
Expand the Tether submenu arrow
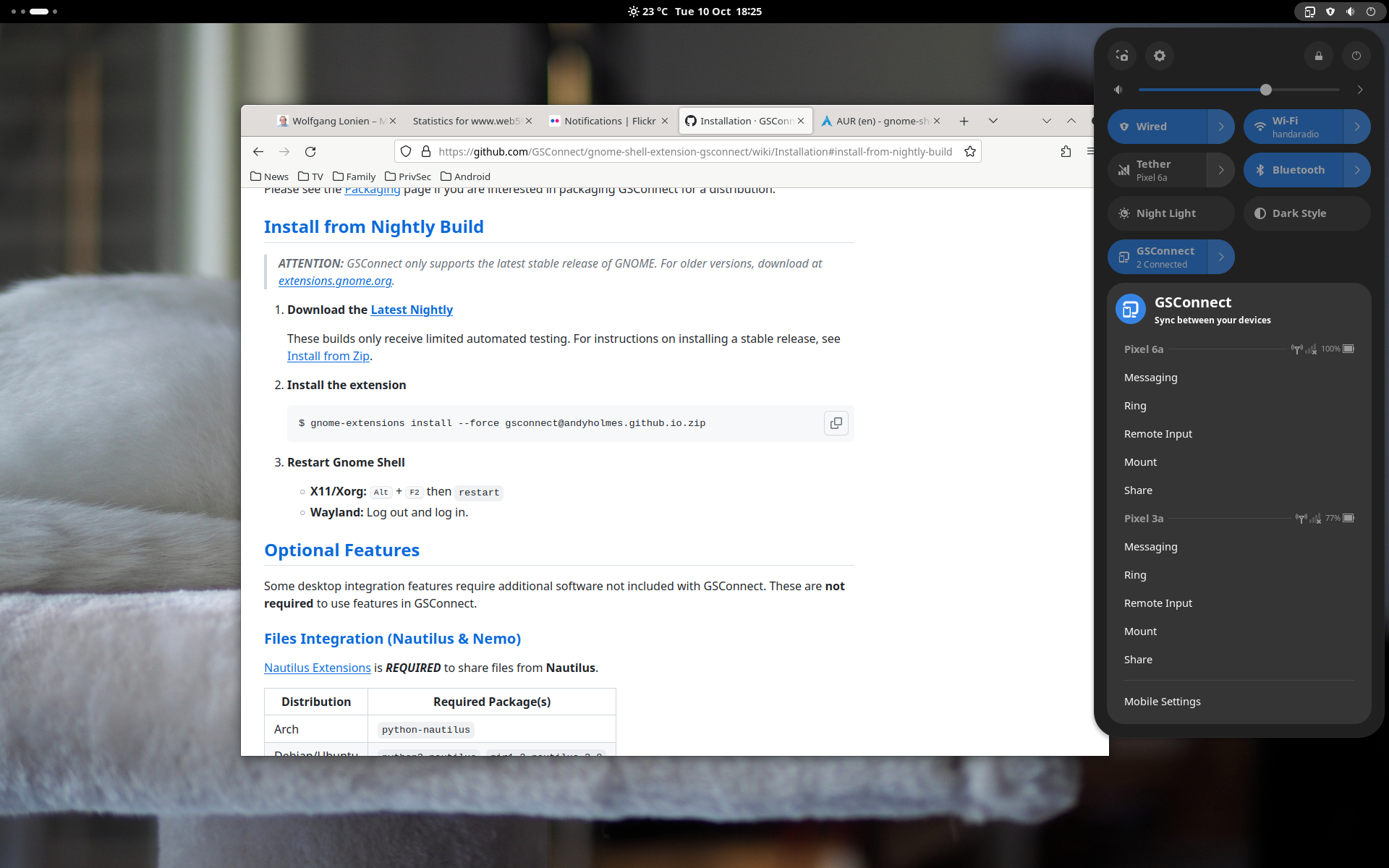pos(1221,170)
